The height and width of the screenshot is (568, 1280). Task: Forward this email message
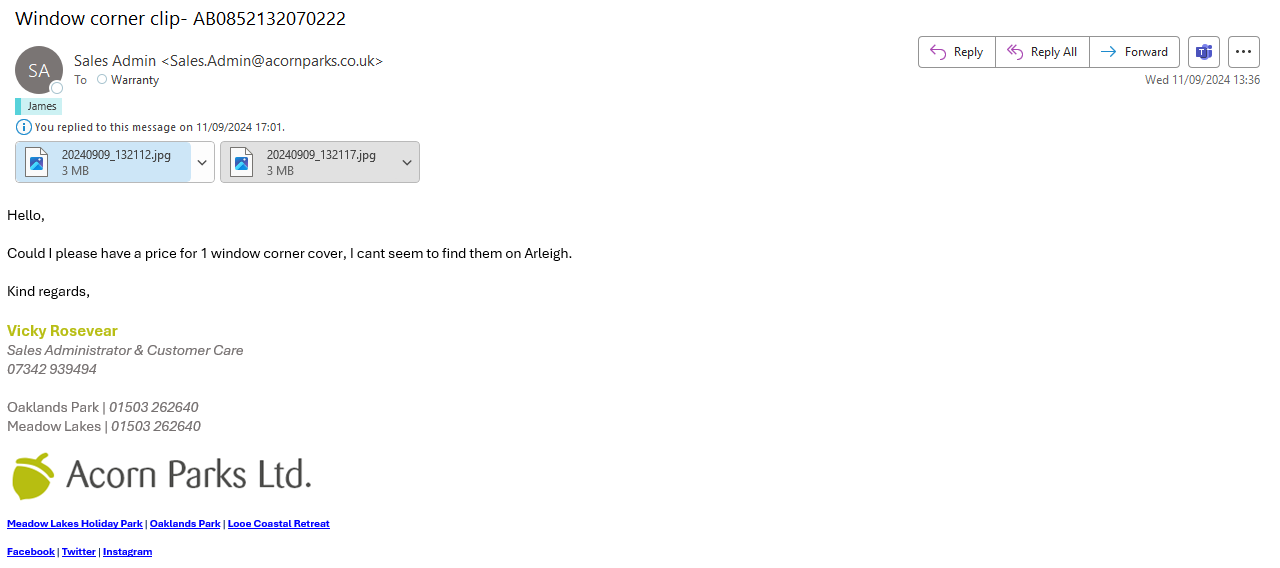pos(1134,52)
